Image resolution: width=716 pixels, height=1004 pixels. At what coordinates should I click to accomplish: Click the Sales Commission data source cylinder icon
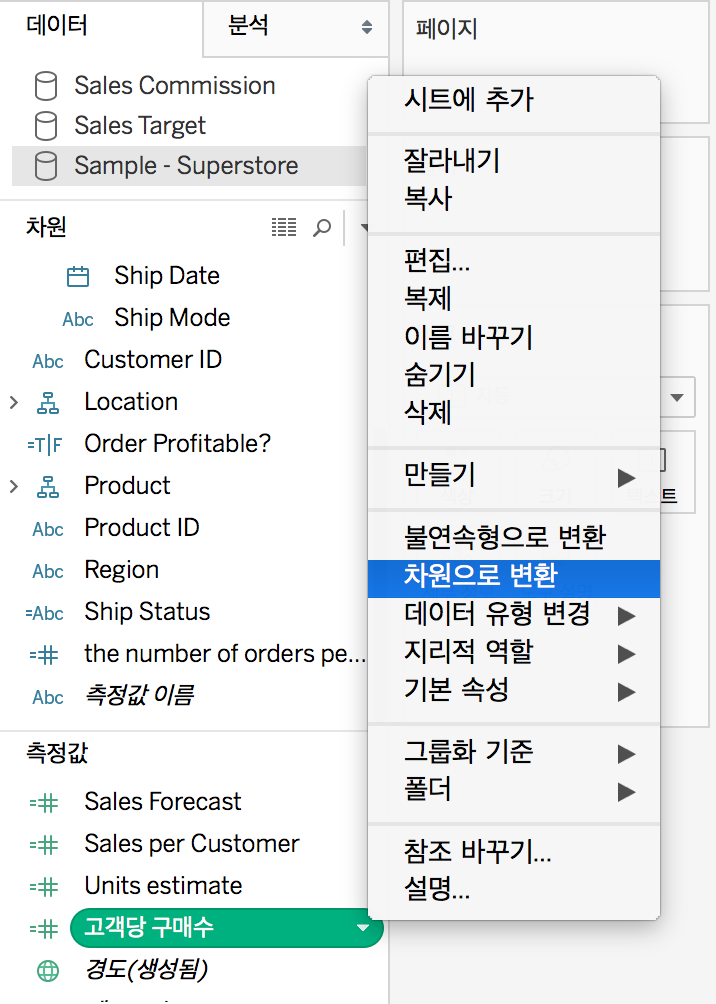[45, 86]
